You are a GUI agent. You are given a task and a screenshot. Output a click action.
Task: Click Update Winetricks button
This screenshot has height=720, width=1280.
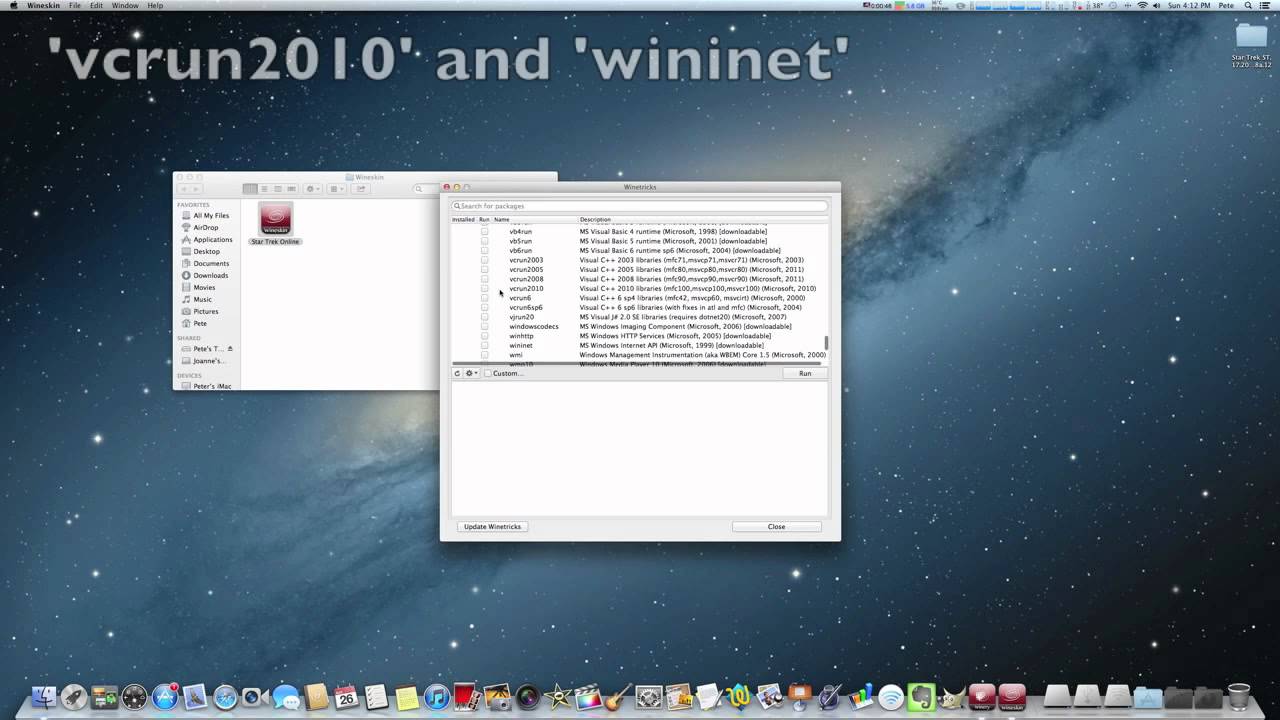[x=492, y=527]
